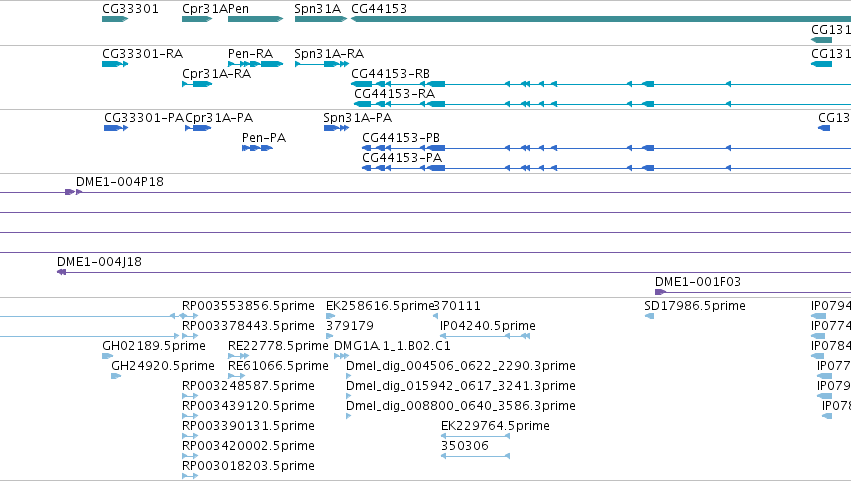Click the Spn31A-PA protein label
The width and height of the screenshot is (851, 481).
click(358, 118)
